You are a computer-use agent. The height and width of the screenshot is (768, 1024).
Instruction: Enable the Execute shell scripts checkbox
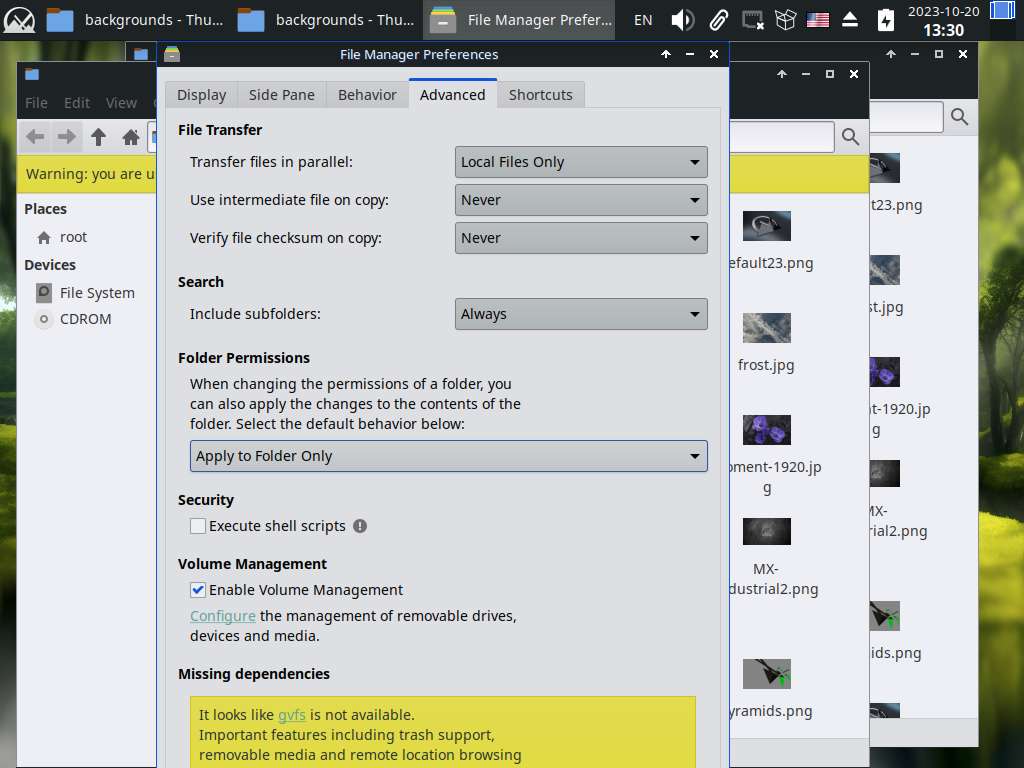[x=198, y=526]
